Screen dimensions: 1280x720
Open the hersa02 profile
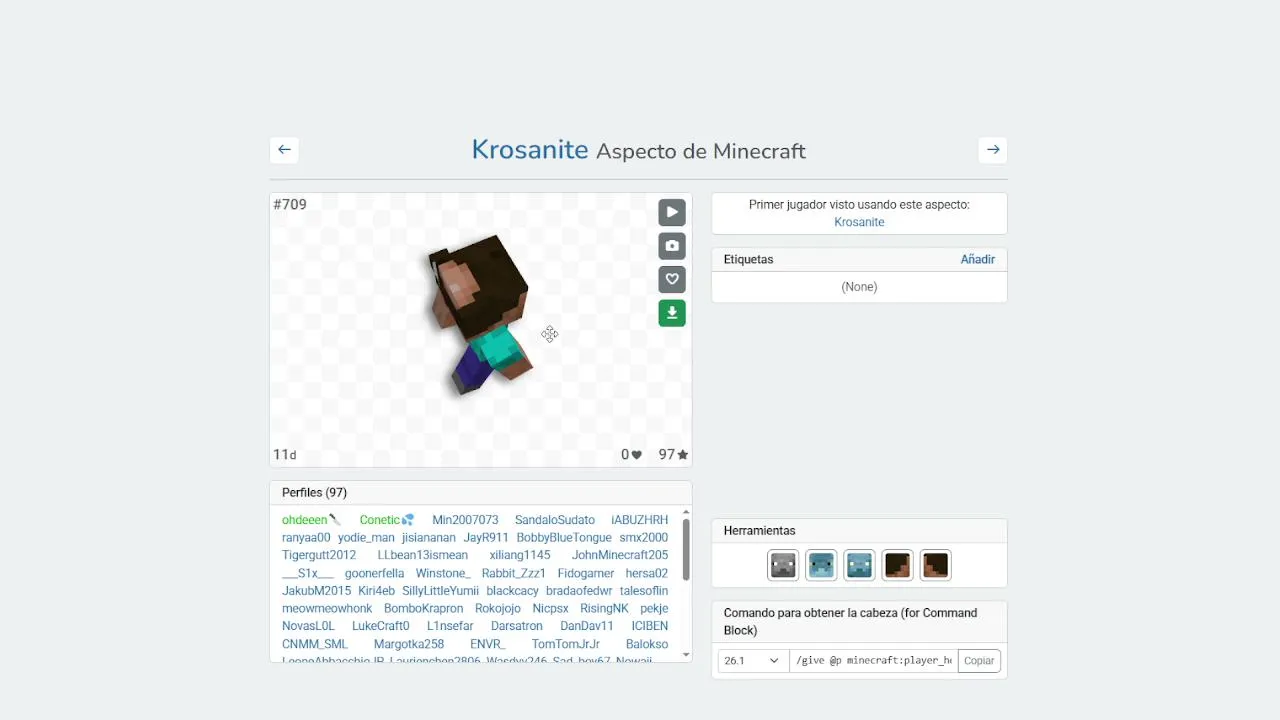(647, 573)
